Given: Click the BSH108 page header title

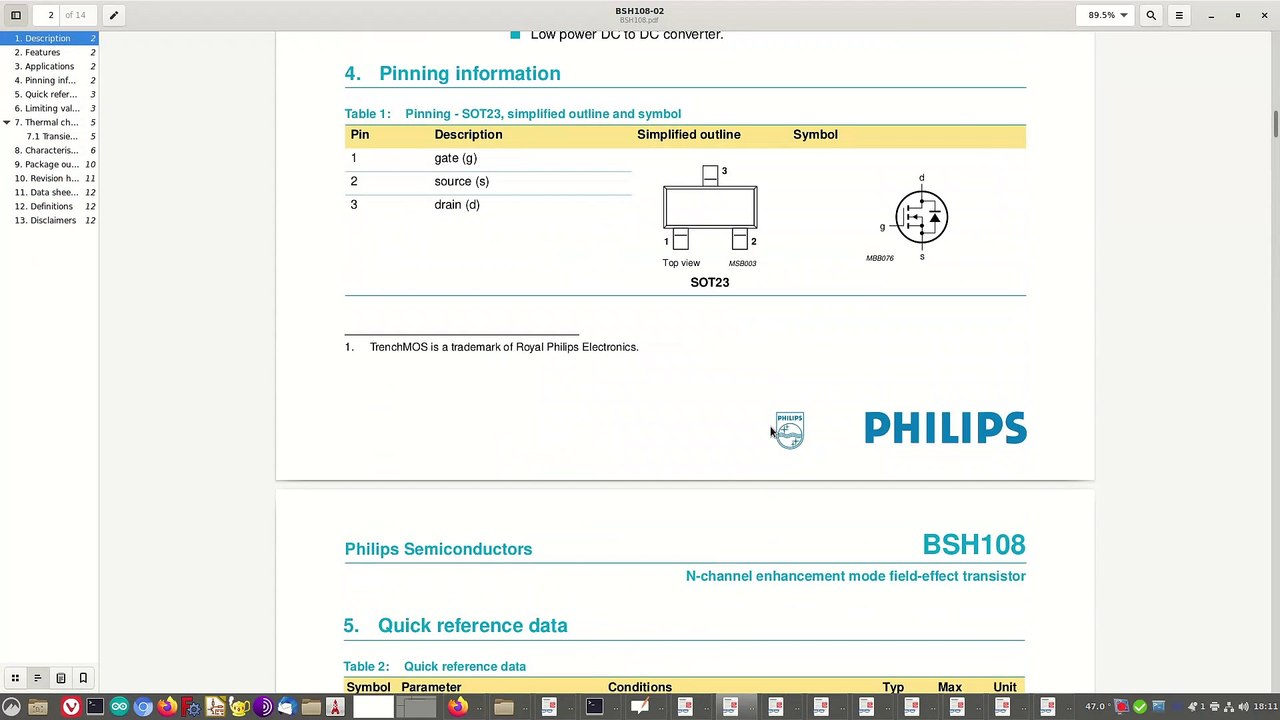Looking at the screenshot, I should pos(974,545).
